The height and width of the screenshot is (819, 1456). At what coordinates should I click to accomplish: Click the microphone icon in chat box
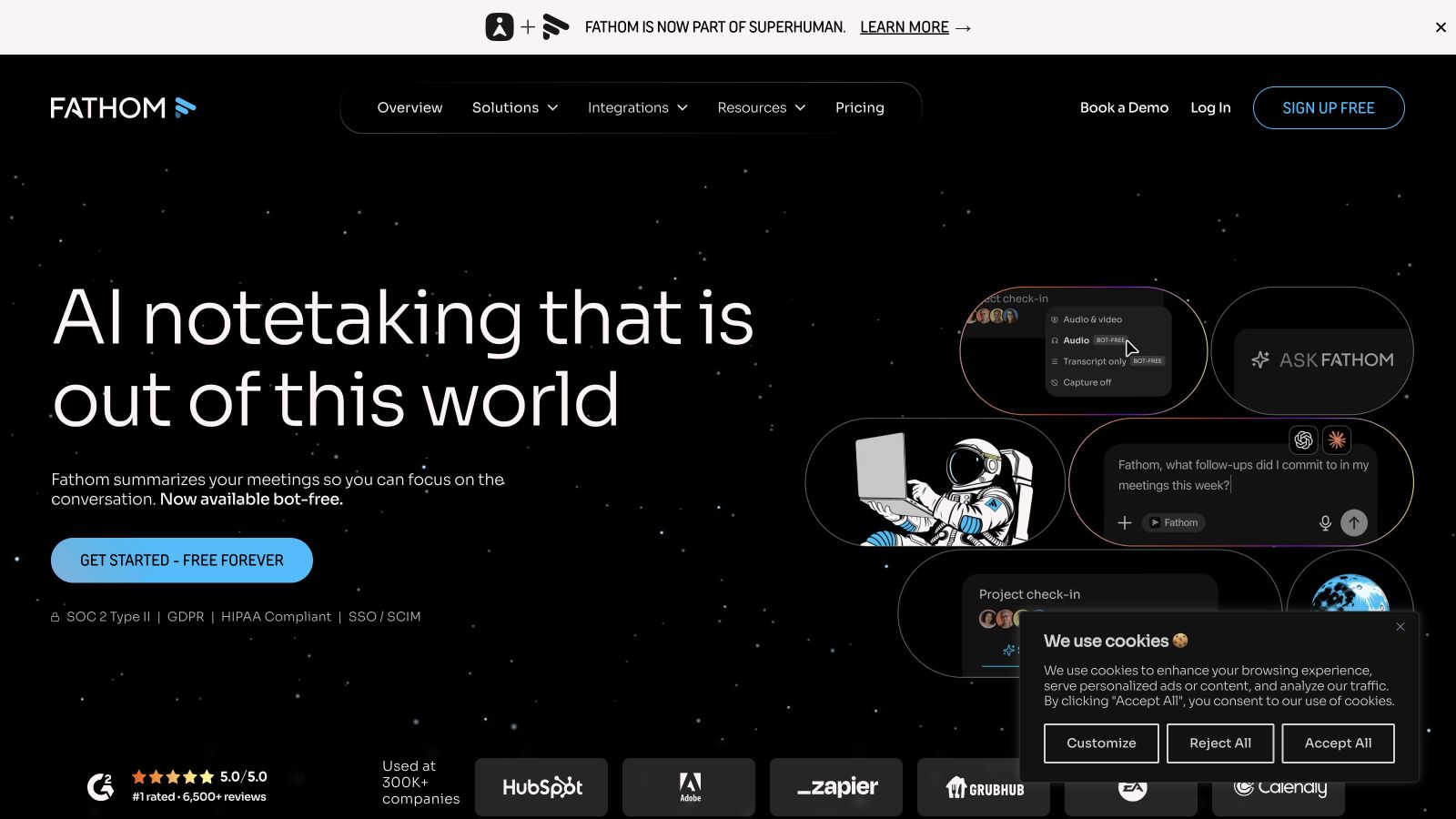[x=1325, y=522]
